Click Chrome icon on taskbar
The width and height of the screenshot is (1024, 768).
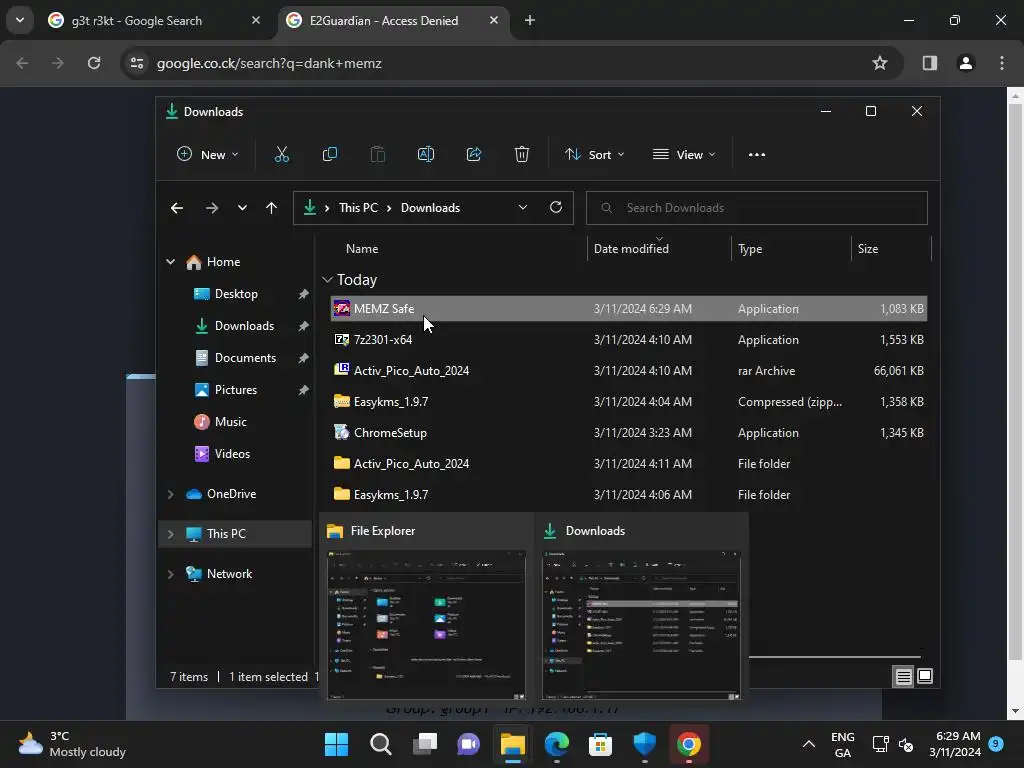point(688,744)
